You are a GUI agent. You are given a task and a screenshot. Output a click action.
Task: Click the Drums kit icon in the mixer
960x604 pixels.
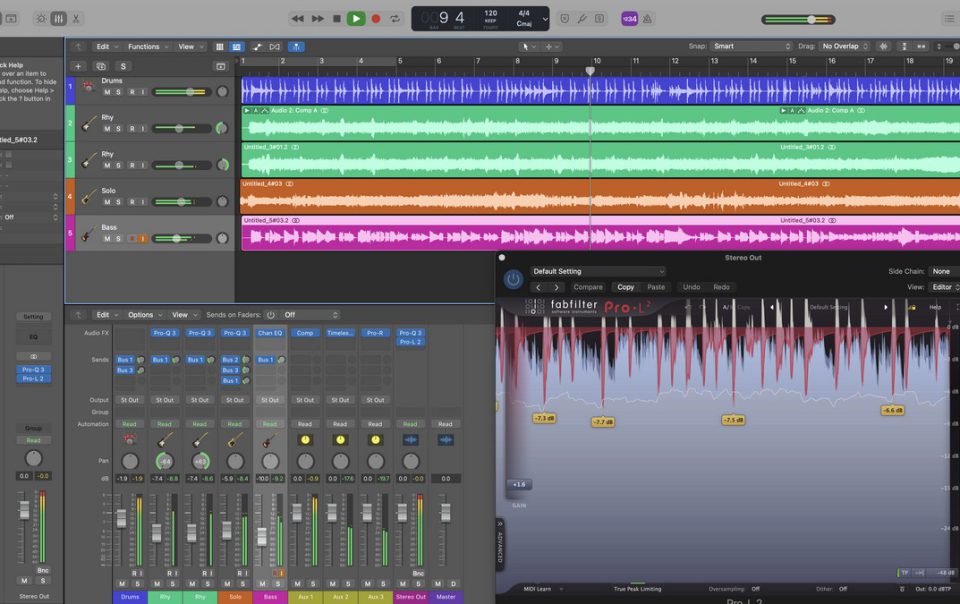click(129, 439)
